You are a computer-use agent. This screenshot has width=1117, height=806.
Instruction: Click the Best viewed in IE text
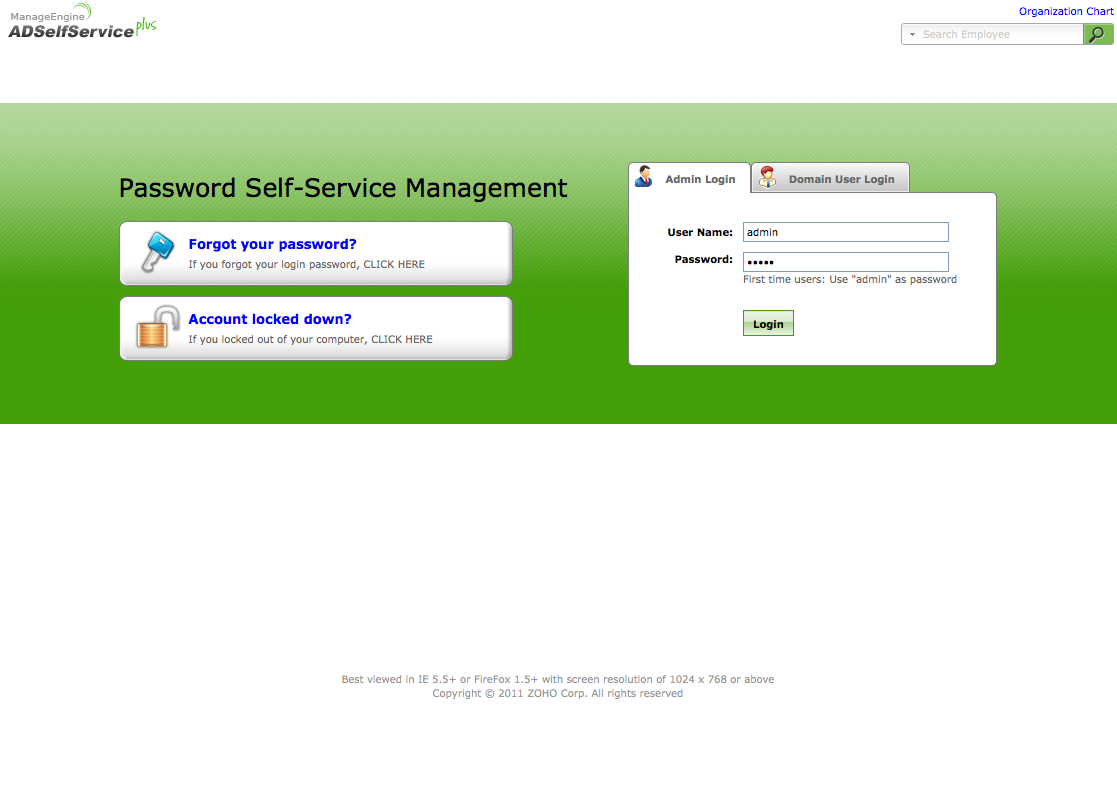click(x=558, y=679)
